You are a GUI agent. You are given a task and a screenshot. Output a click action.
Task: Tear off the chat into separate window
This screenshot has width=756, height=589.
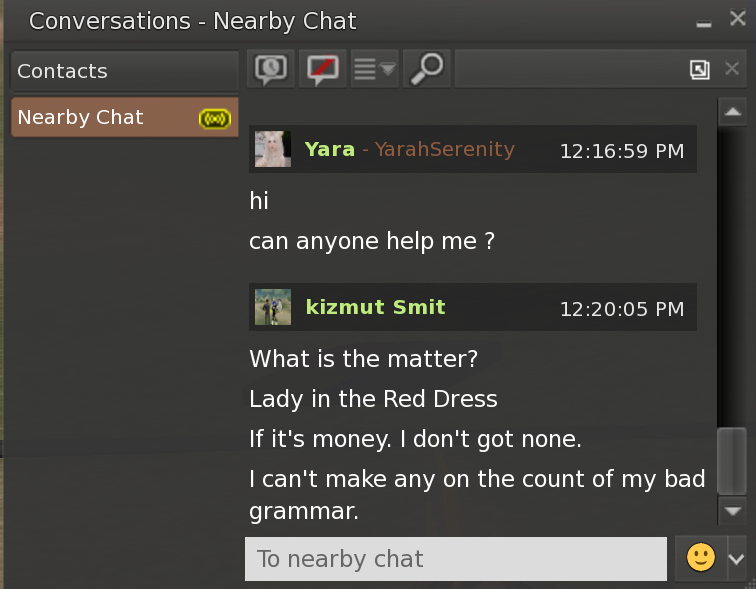click(700, 69)
